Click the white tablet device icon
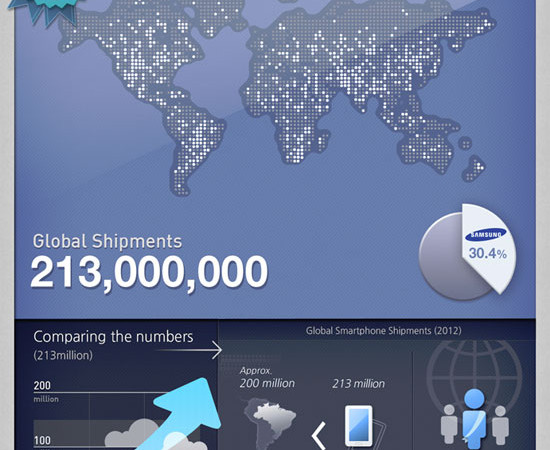Image resolution: width=550 pixels, height=450 pixels. pyautogui.click(x=359, y=426)
